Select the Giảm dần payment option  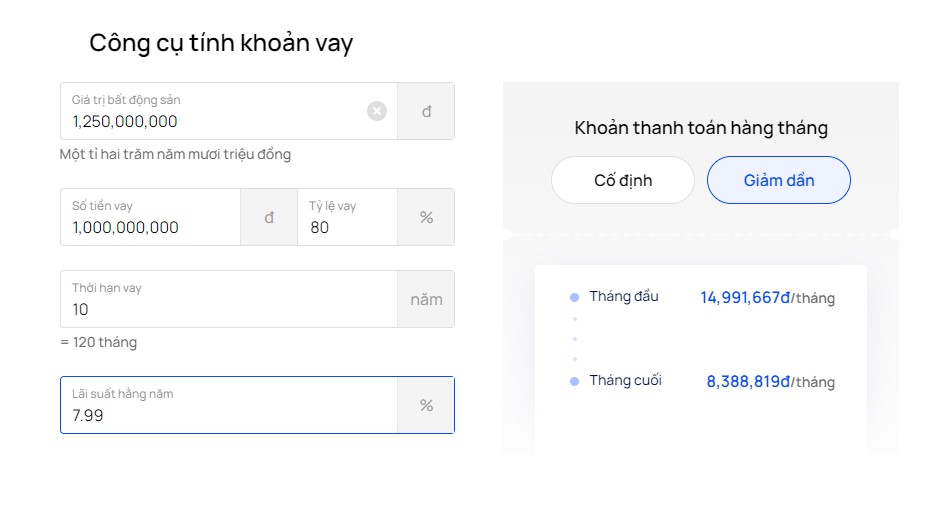pos(779,180)
